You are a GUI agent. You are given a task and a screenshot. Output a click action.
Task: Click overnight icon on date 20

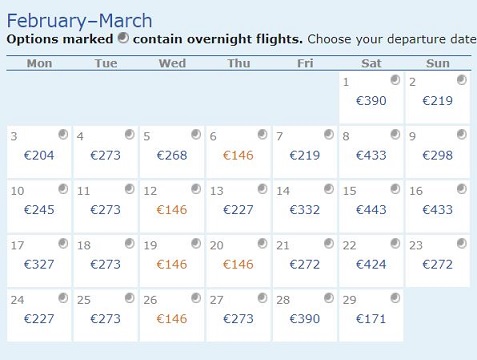262,243
